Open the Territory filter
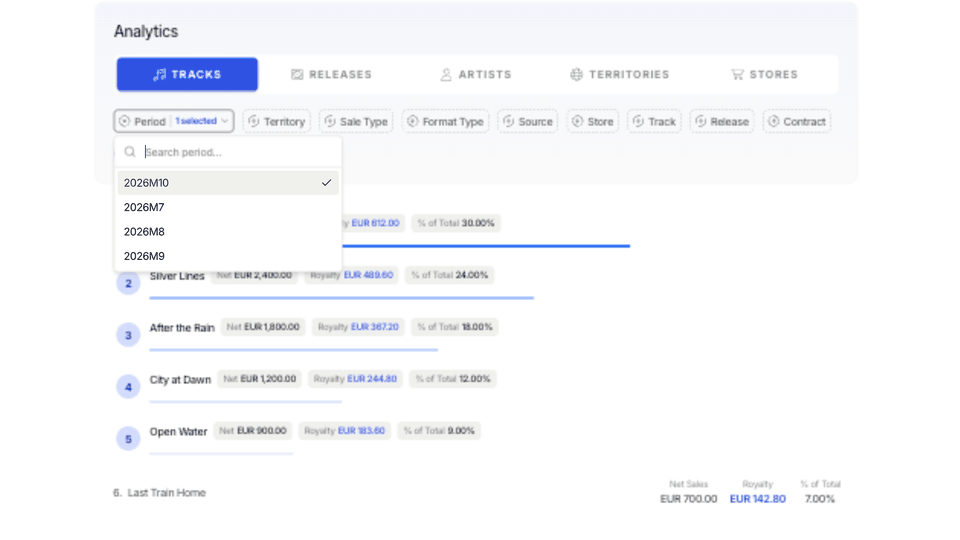Screen dimensions: 960x540 pos(277,122)
